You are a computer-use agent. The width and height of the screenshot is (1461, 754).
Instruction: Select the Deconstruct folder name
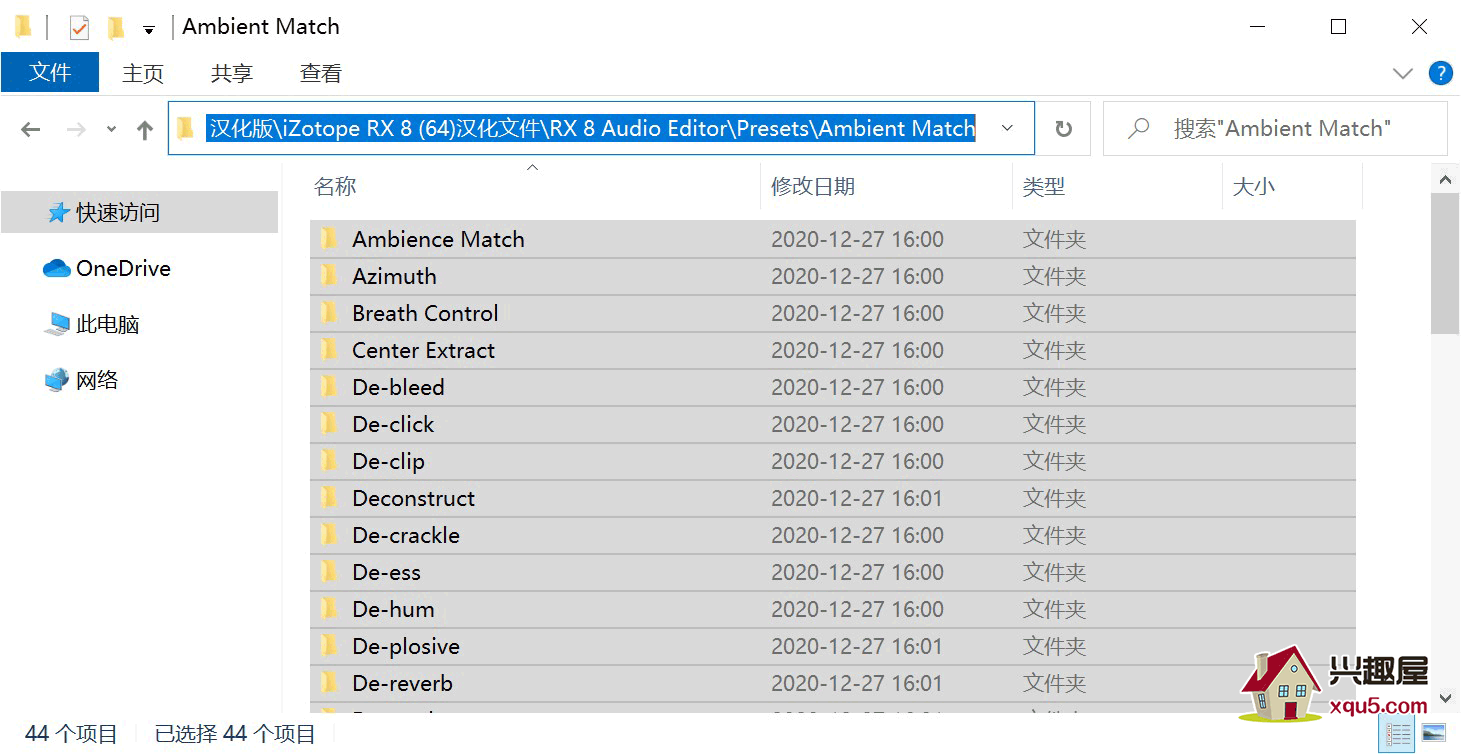click(413, 498)
